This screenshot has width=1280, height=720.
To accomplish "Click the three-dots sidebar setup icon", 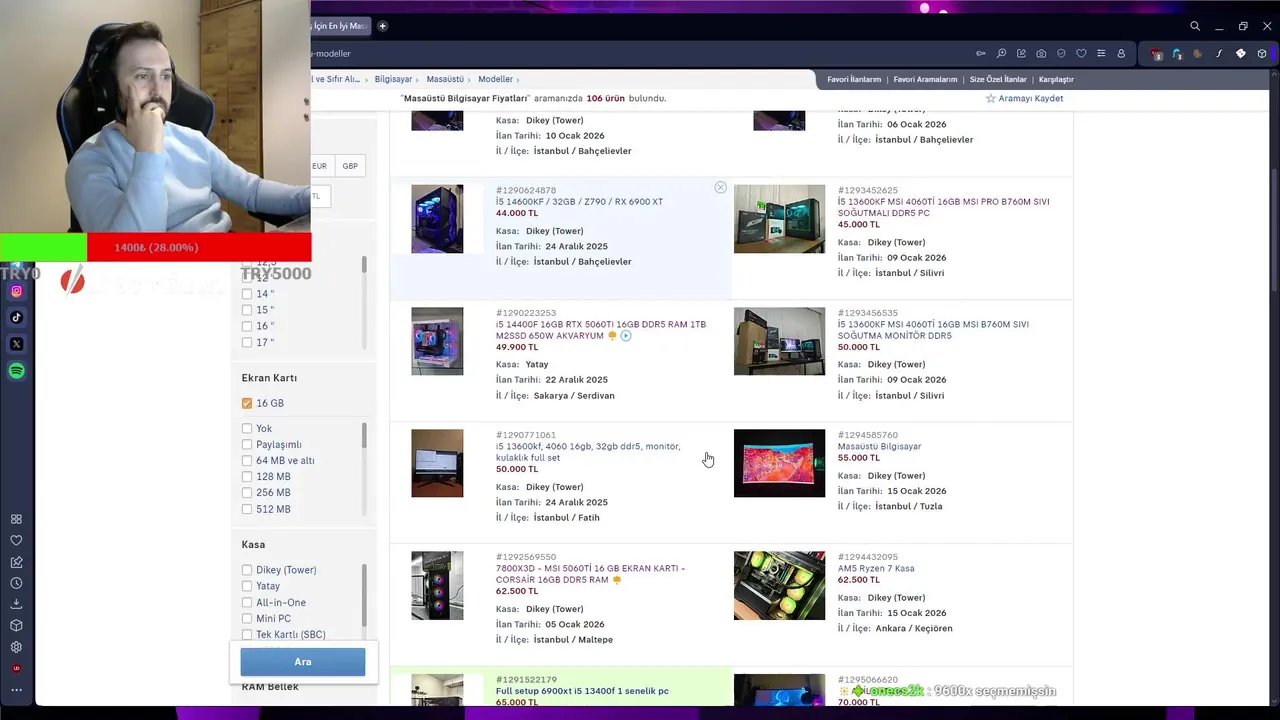I will [x=16, y=690].
